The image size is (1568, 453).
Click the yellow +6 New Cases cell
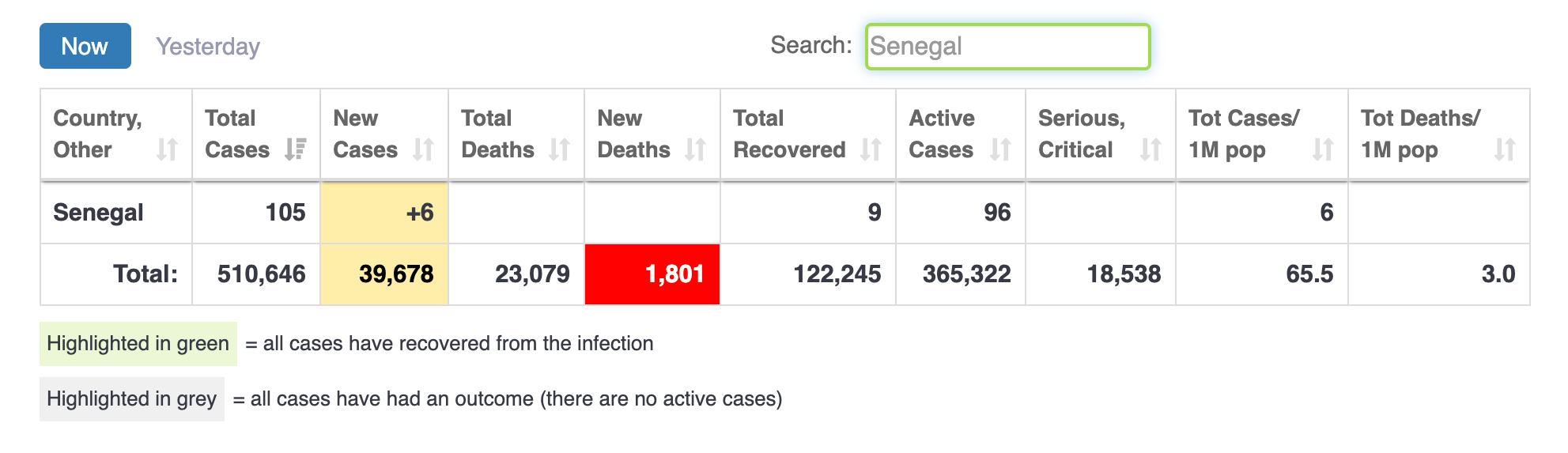click(x=384, y=213)
